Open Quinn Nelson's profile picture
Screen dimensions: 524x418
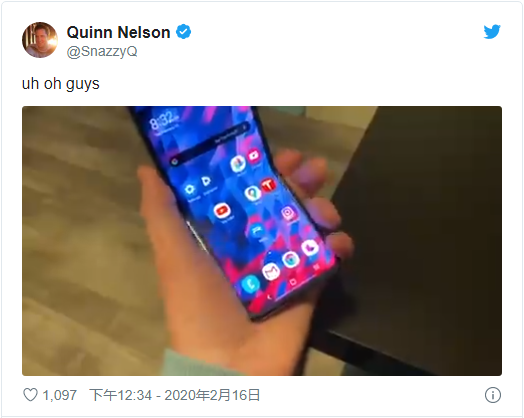pyautogui.click(x=40, y=40)
